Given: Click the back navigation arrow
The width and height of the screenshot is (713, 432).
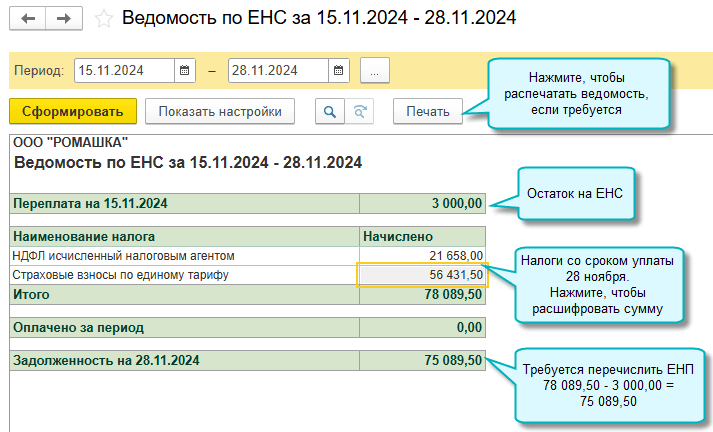Looking at the screenshot, I should coord(28,19).
